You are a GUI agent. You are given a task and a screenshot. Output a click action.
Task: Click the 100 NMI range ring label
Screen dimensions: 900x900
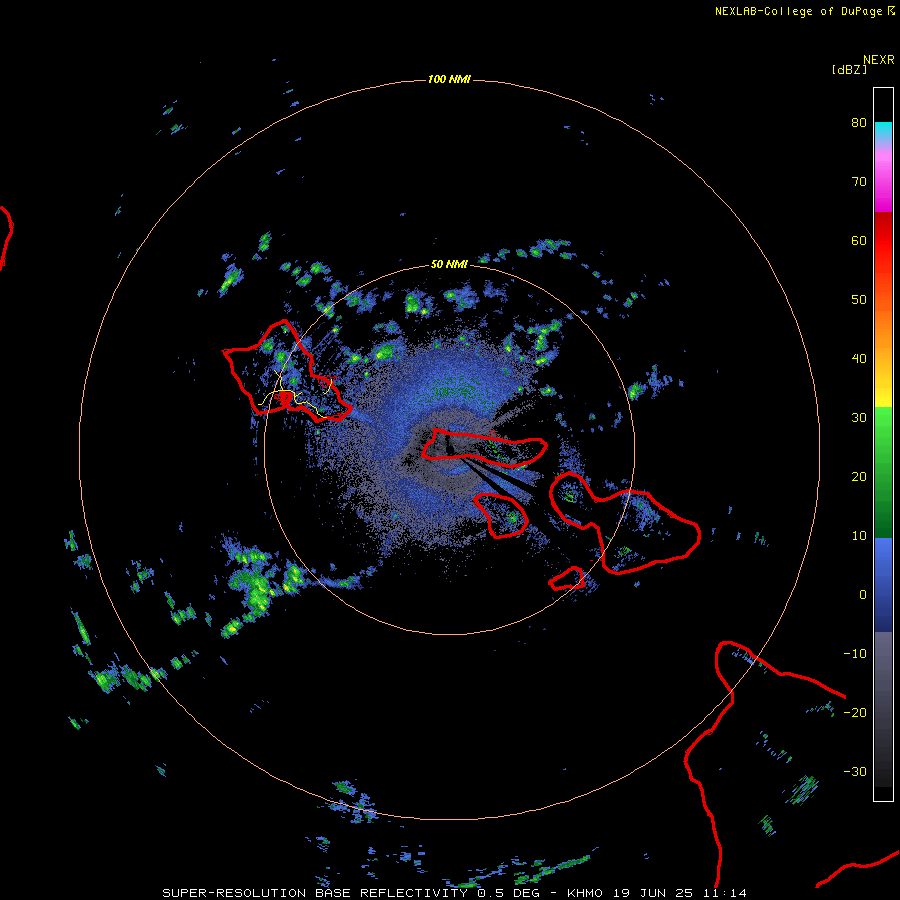pyautogui.click(x=449, y=79)
